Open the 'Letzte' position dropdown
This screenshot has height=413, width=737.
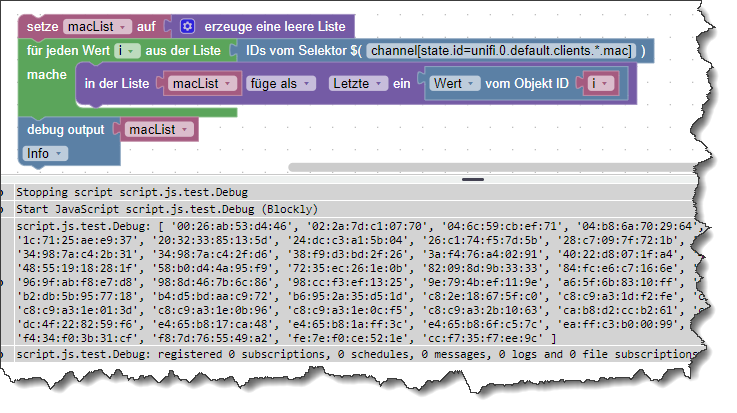[x=358, y=84]
